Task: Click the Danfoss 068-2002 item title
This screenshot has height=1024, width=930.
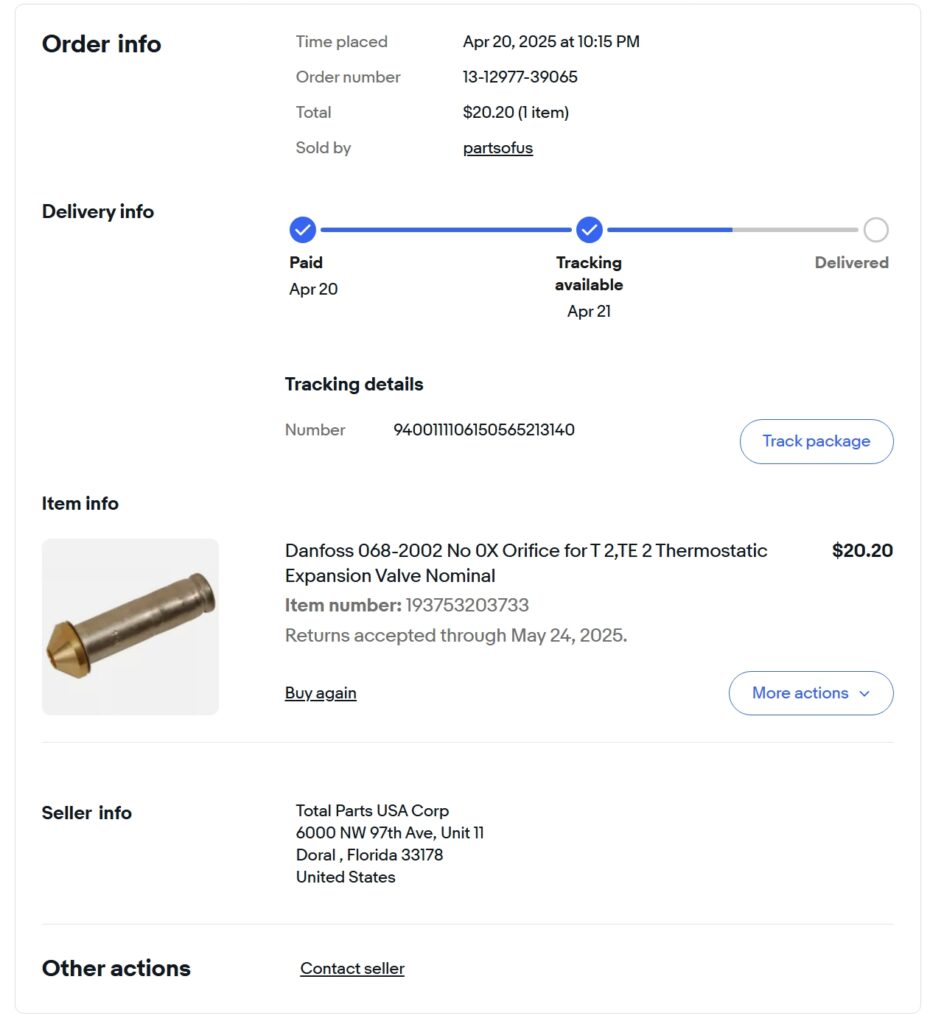Action: point(526,563)
